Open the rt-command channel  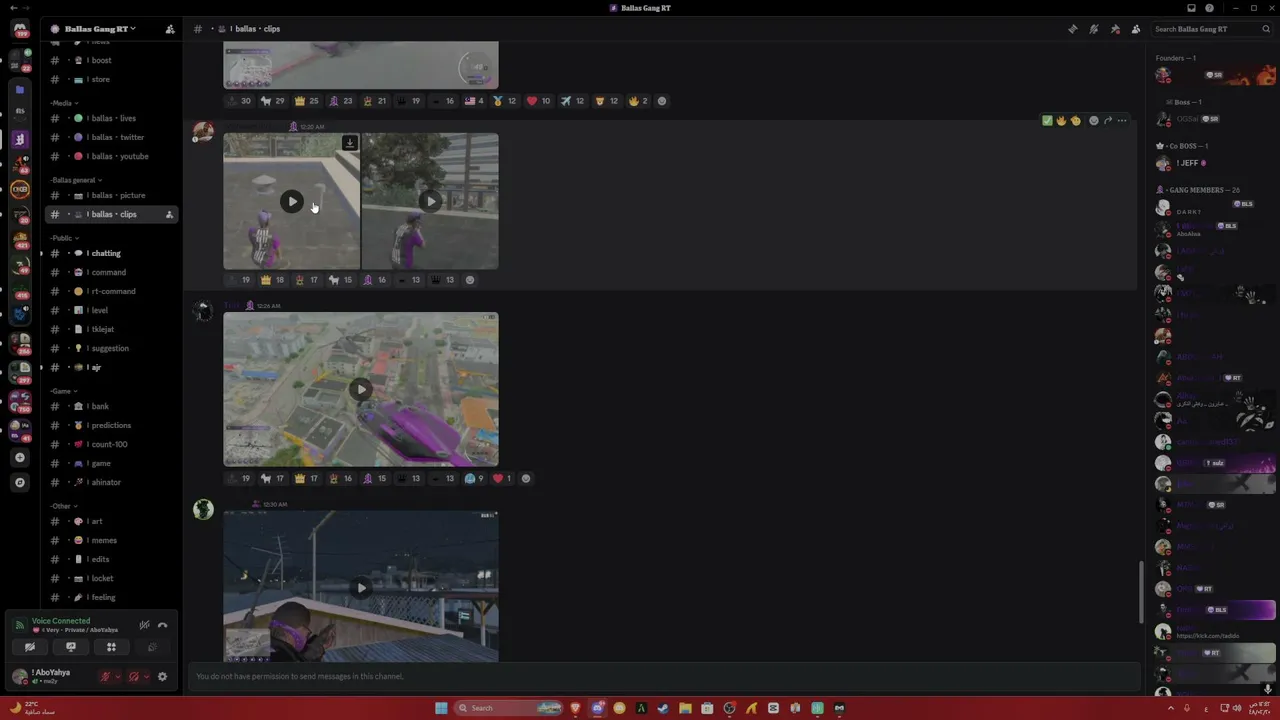click(112, 291)
